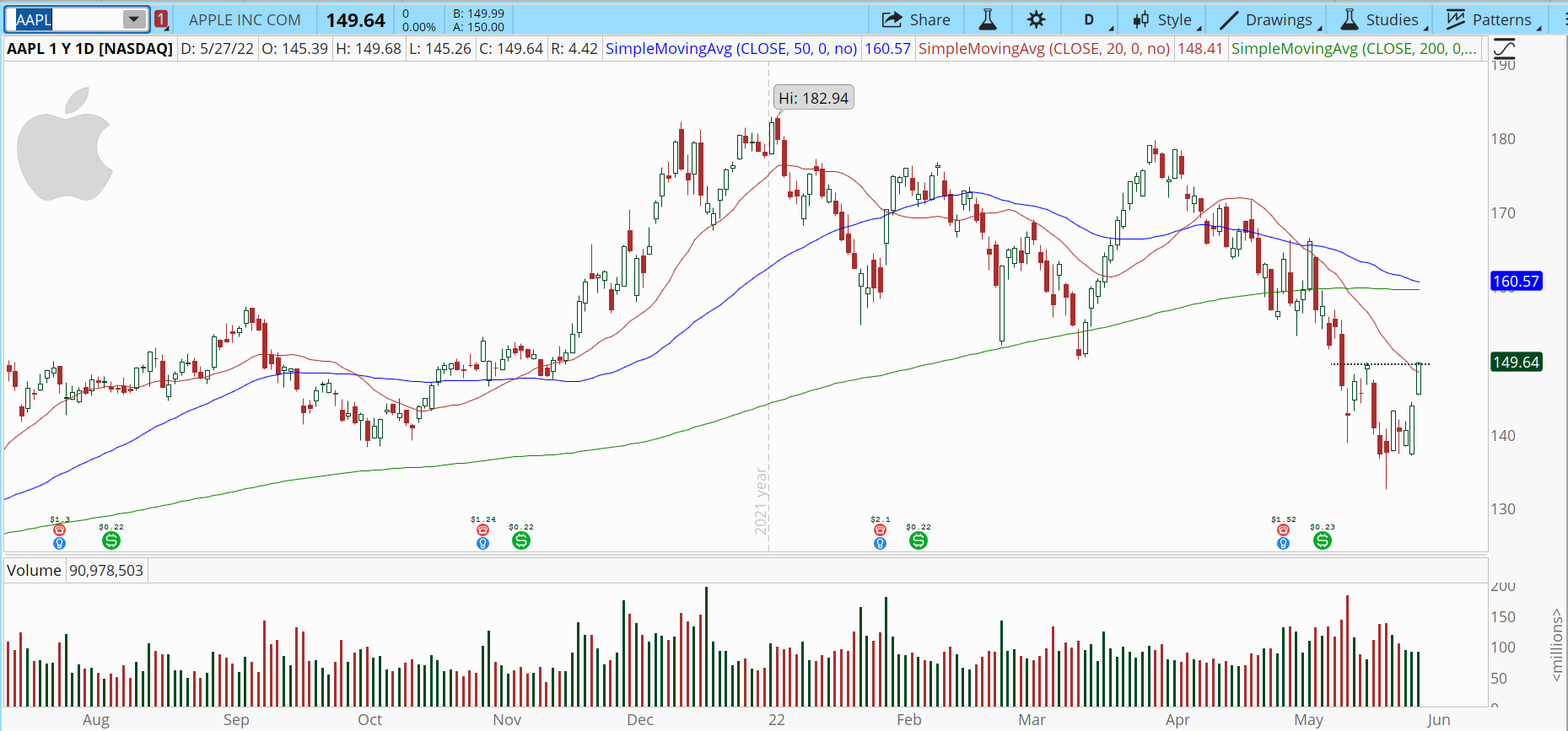Click the C: 149.64 close value in header

click(511, 49)
